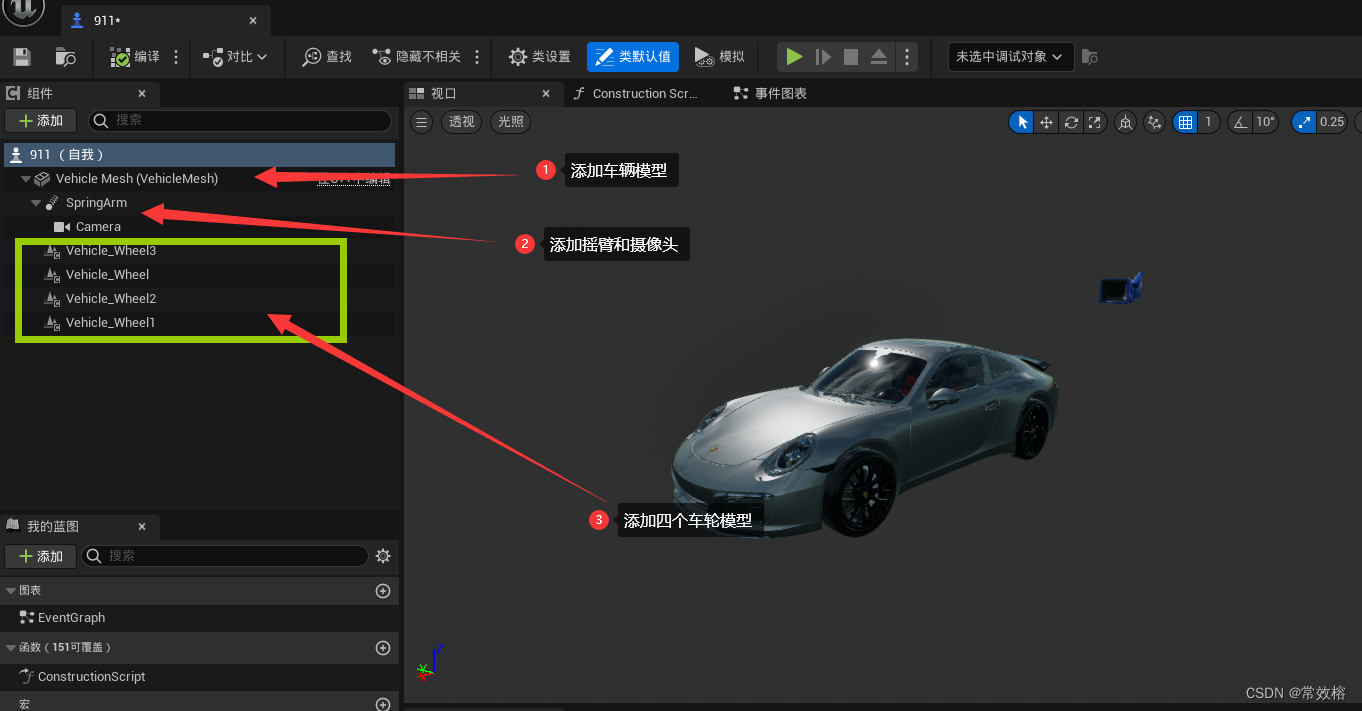Open the 未选中调试对象 debug object dropdown
The image size is (1362, 711).
coord(1010,57)
